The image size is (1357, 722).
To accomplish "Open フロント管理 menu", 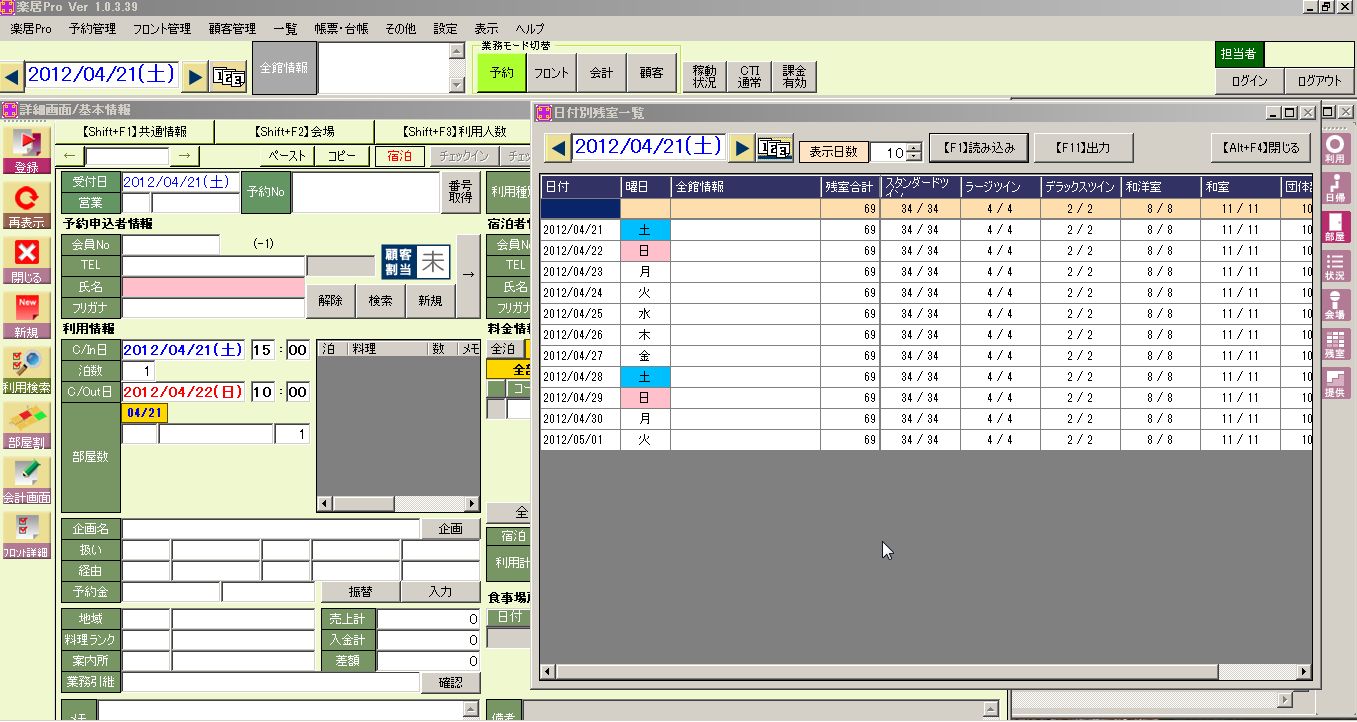I will point(162,29).
